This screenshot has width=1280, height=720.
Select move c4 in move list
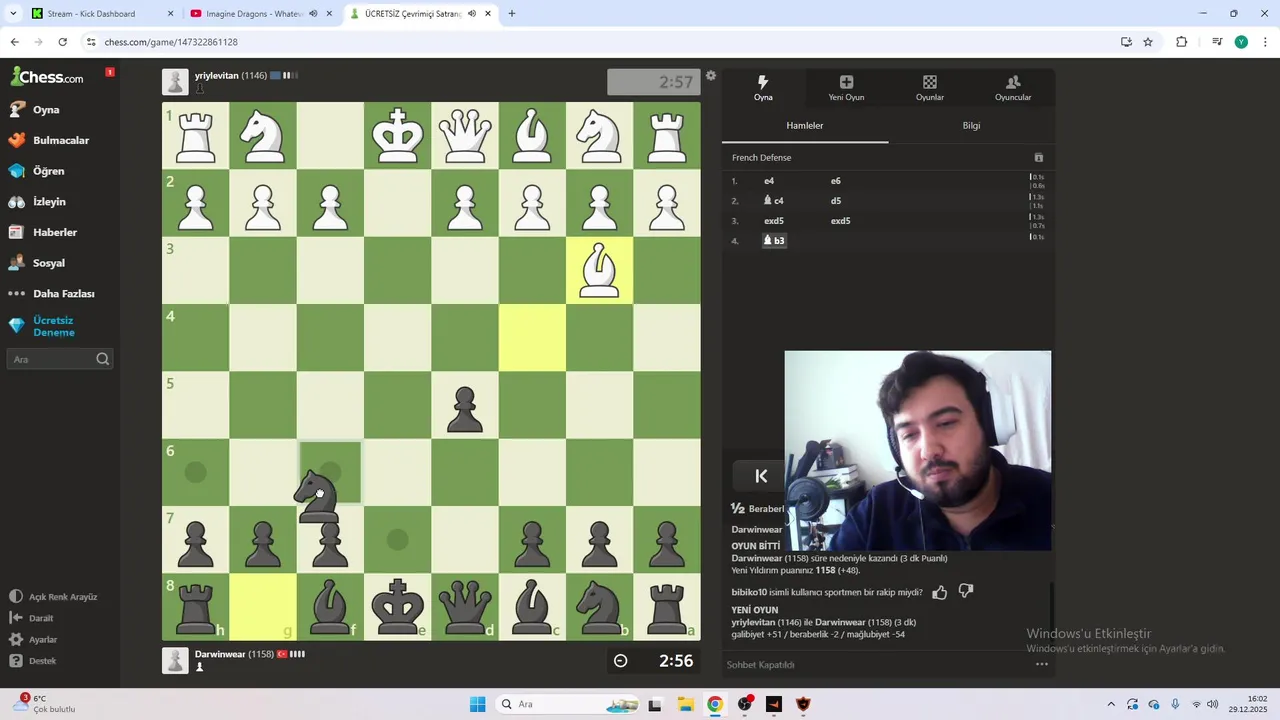click(774, 201)
